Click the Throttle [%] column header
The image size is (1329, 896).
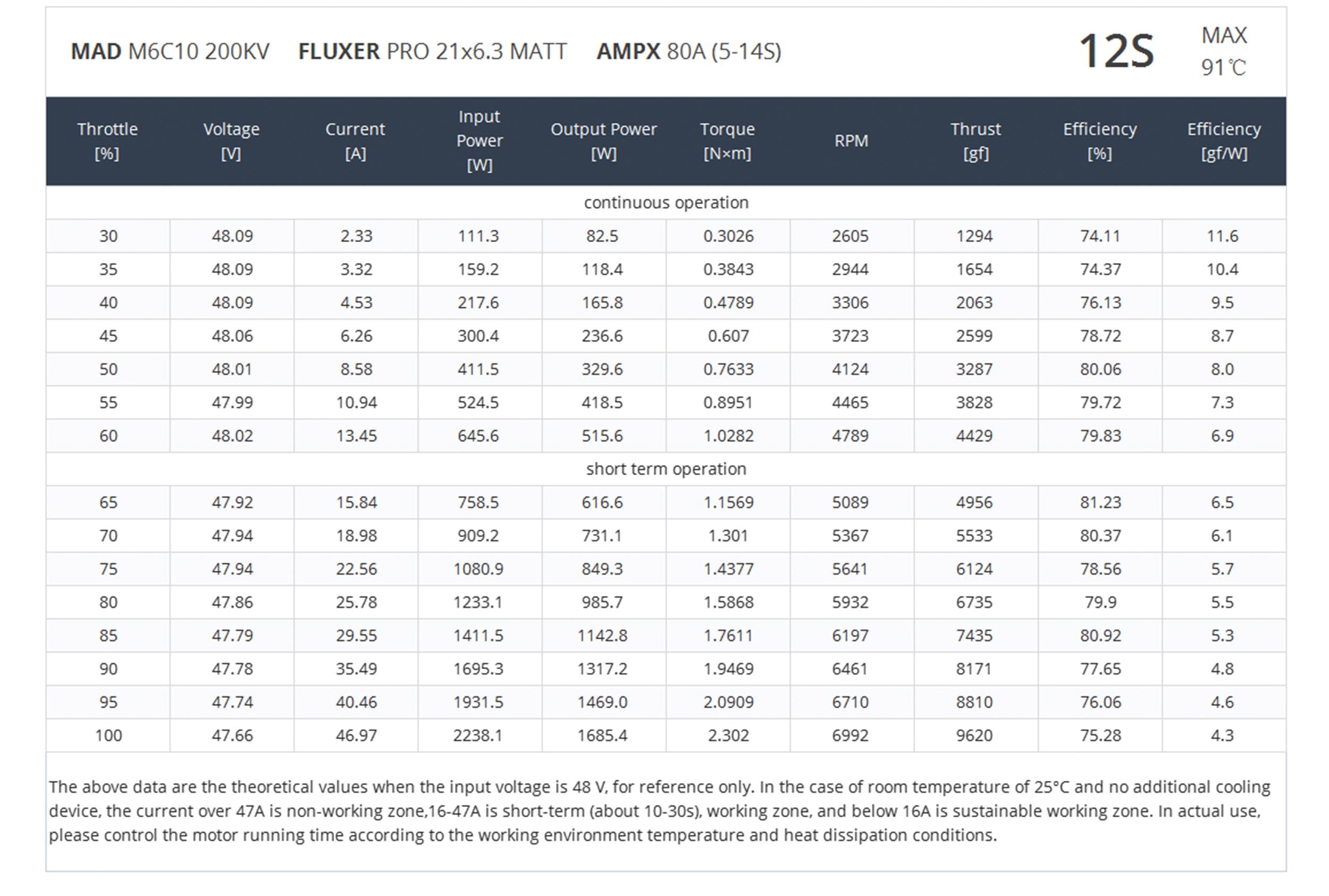pos(107,141)
